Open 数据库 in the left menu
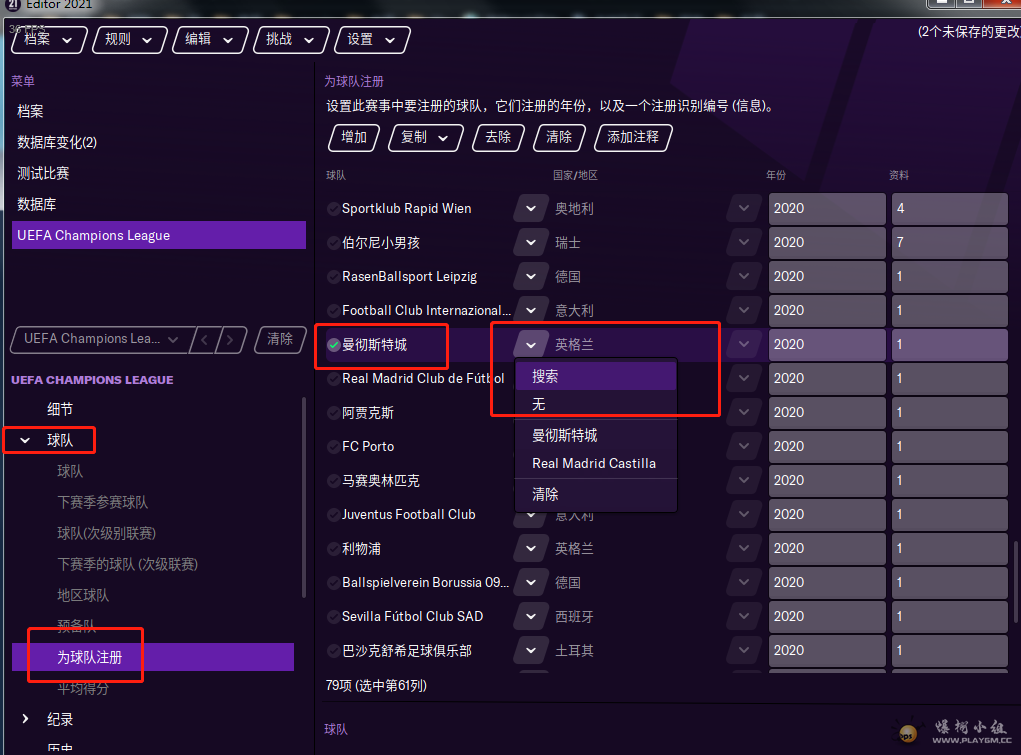The width and height of the screenshot is (1021, 755). click(x=36, y=205)
